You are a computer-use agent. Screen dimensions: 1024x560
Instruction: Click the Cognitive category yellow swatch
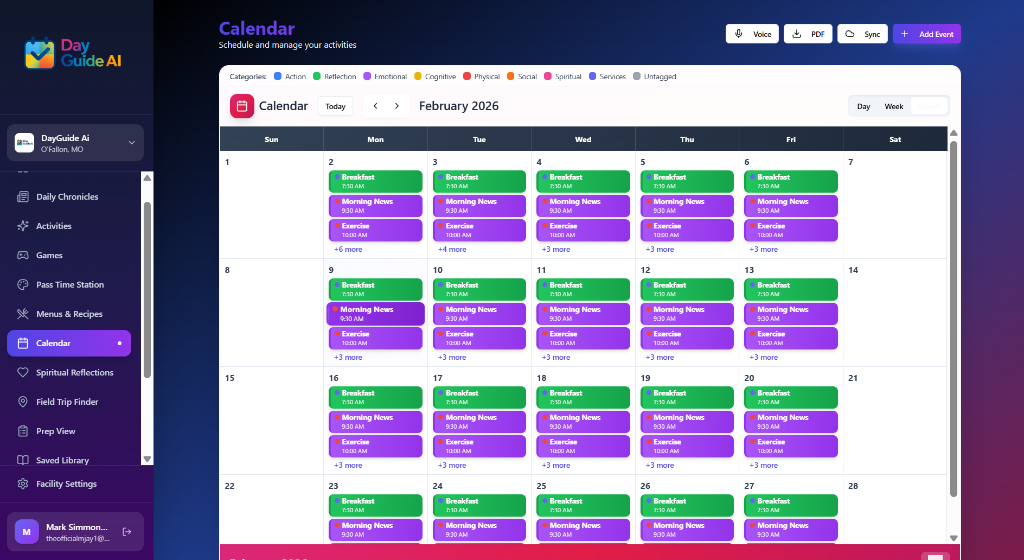coord(418,76)
